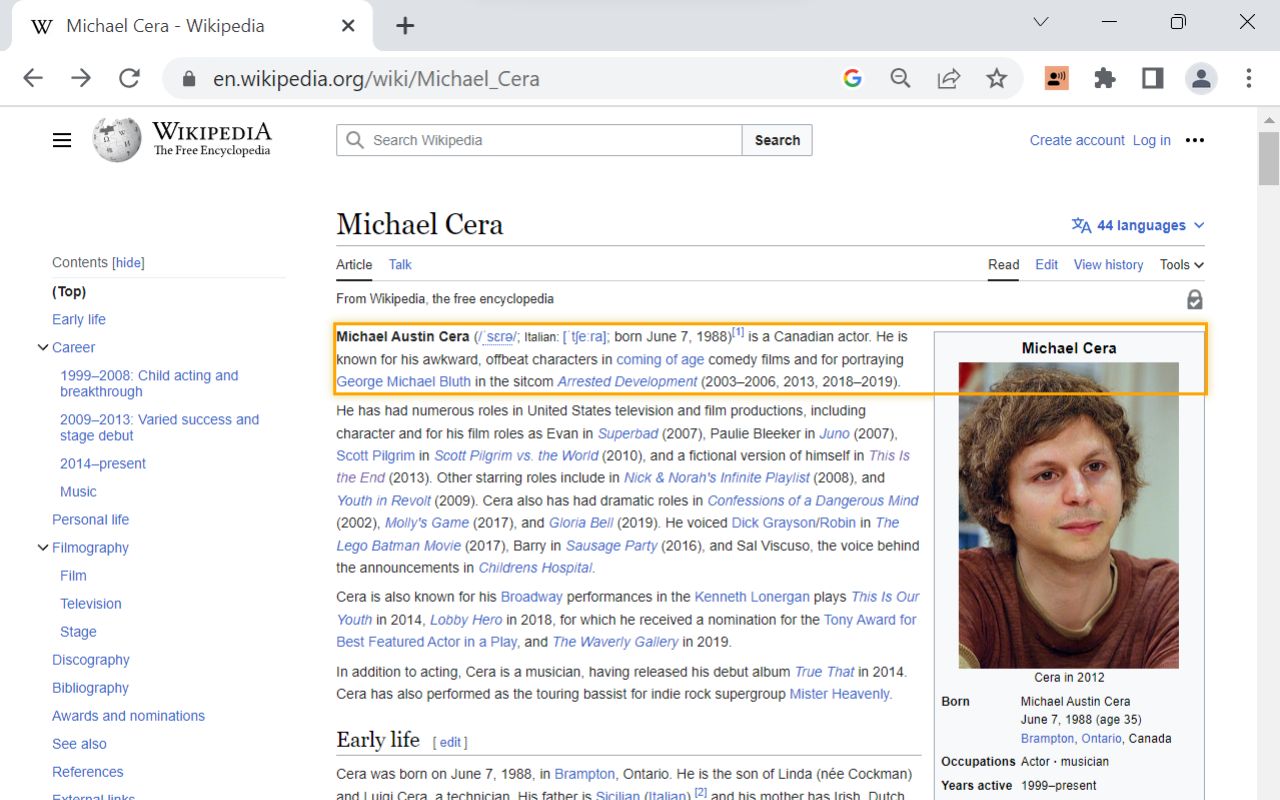Go forward to the next page

tap(81, 78)
